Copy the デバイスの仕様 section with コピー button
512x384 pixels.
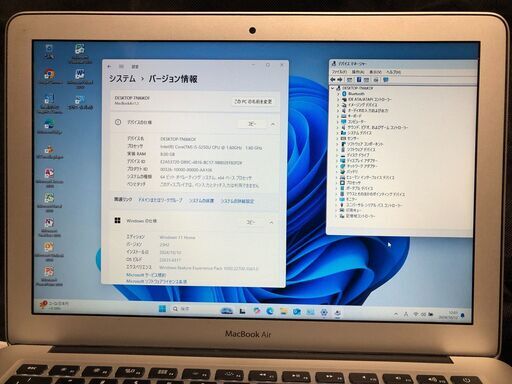point(252,124)
